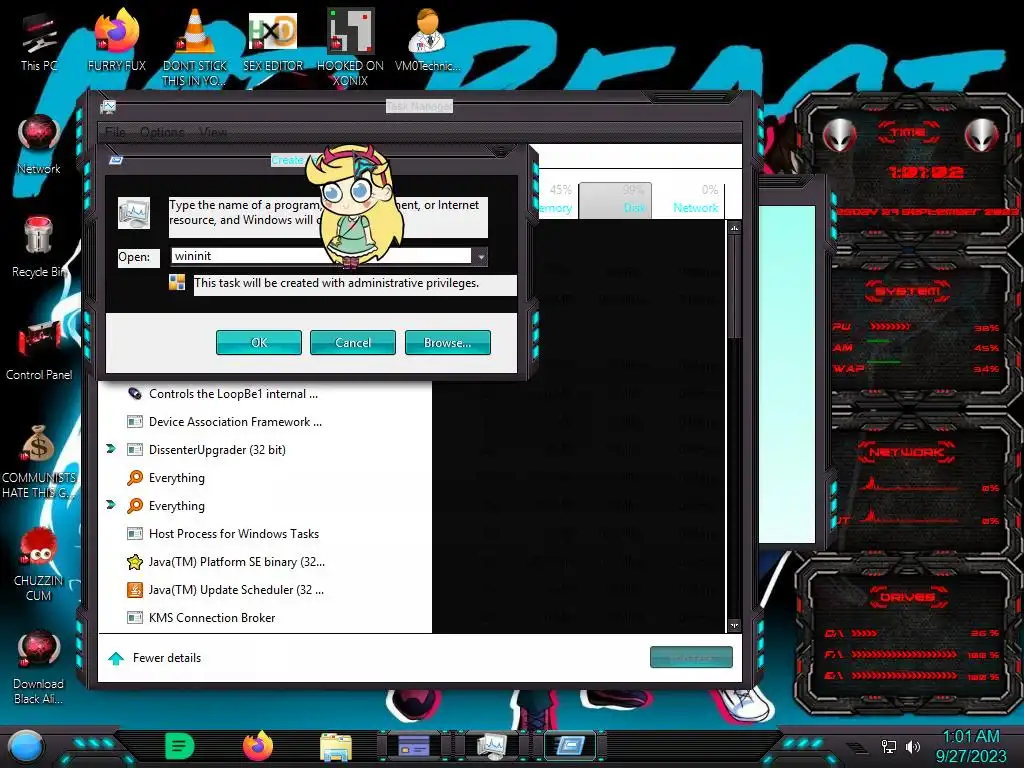Sort by the Disk column header
This screenshot has width=1024, height=768.
coord(615,199)
